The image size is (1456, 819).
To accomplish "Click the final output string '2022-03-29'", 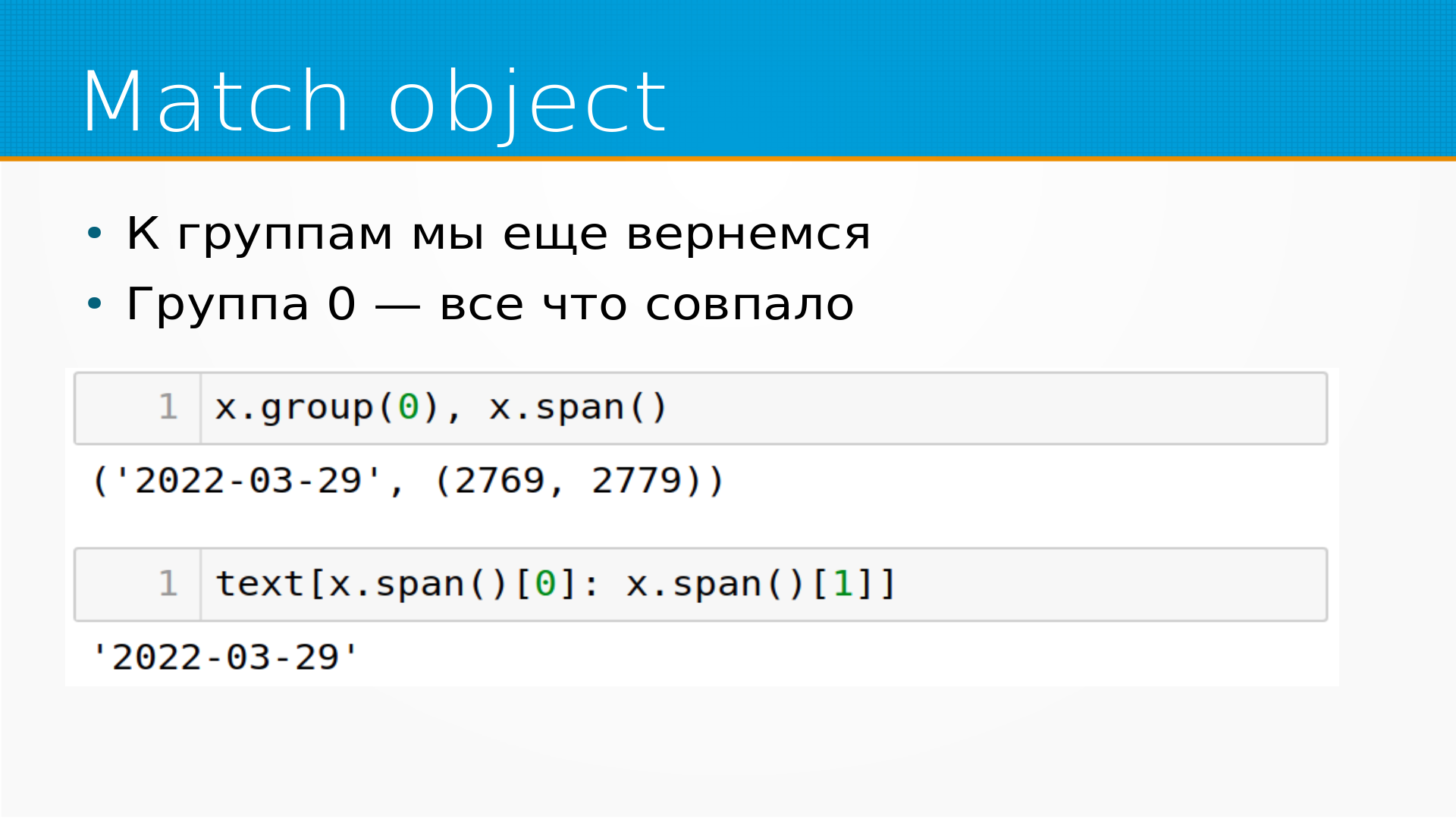I will coord(225,657).
